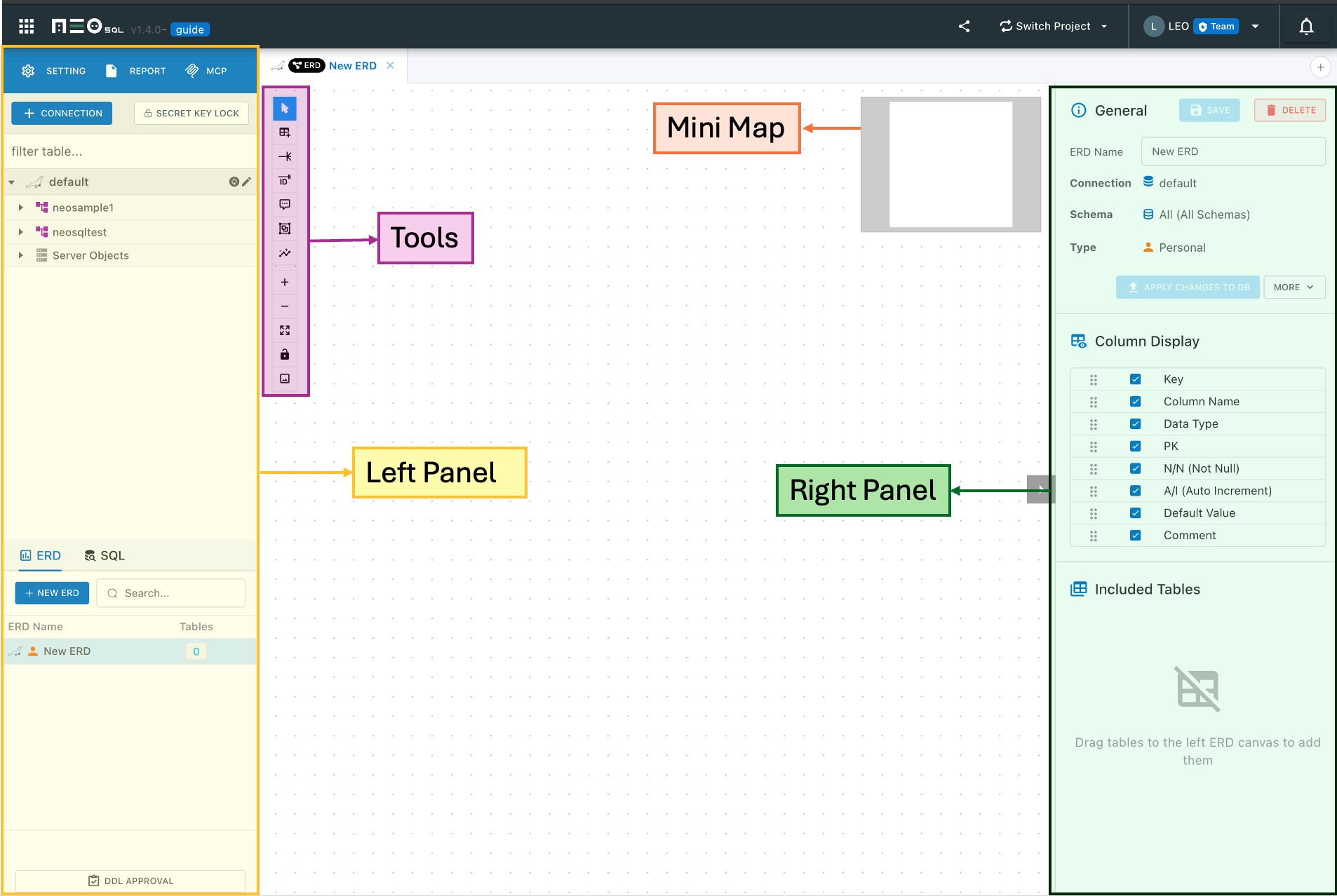Open the apps grid menu
This screenshot has width=1337, height=896.
(x=27, y=27)
